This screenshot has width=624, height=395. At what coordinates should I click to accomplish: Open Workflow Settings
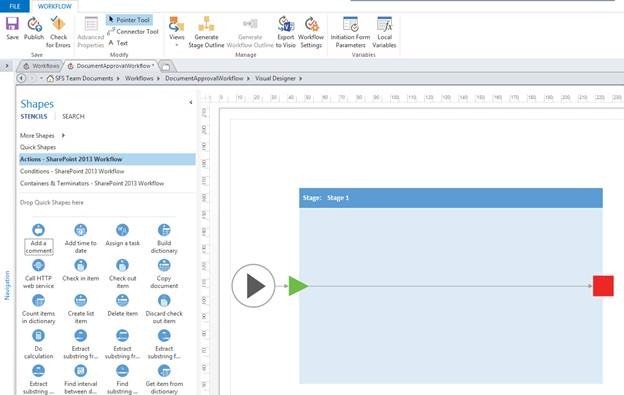311,32
